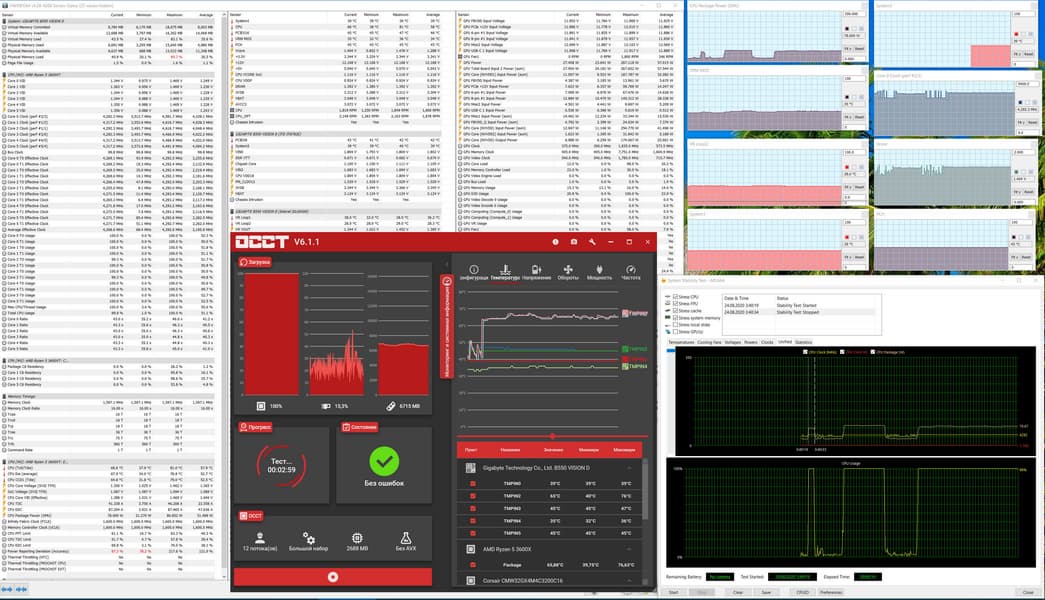
Task: Open Voltages tab in Stability Test
Action: [732, 342]
